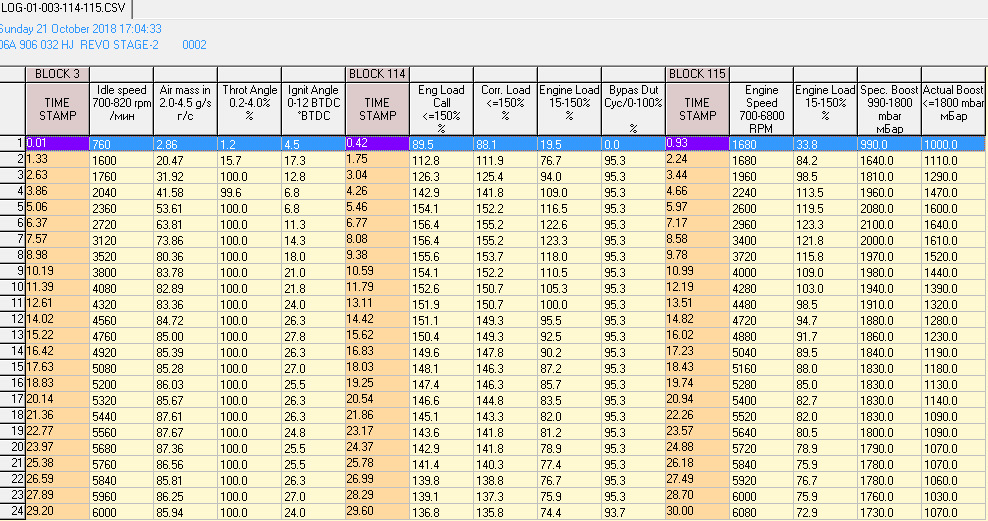988x521 pixels.
Task: Select the Corr. Load column header
Action: click(505, 108)
